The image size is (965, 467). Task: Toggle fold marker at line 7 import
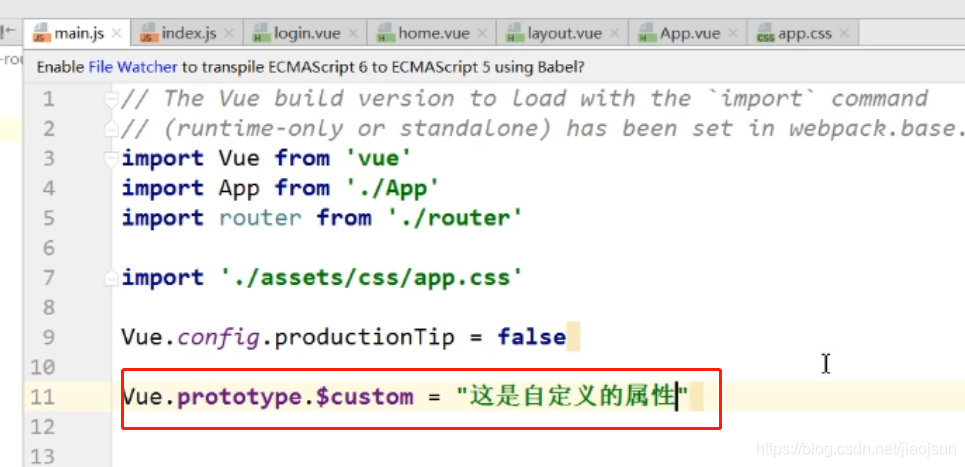[x=111, y=279]
